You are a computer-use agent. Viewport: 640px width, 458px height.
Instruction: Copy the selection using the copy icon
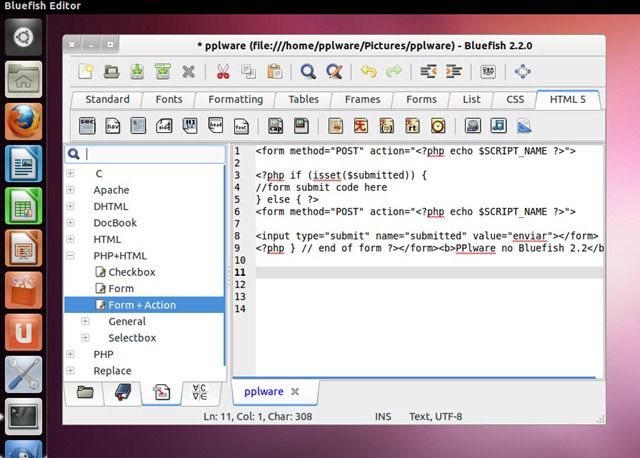[248, 71]
